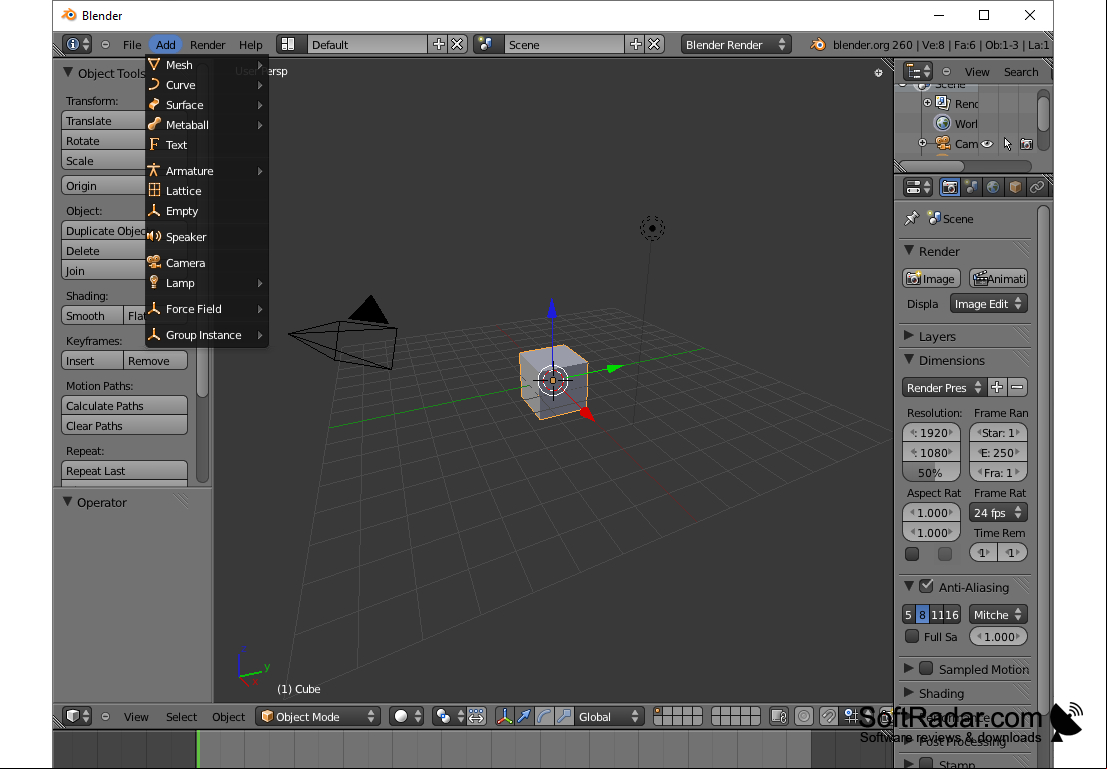Select Metaball in the Add menu
The height and width of the screenshot is (769, 1107).
(x=206, y=125)
